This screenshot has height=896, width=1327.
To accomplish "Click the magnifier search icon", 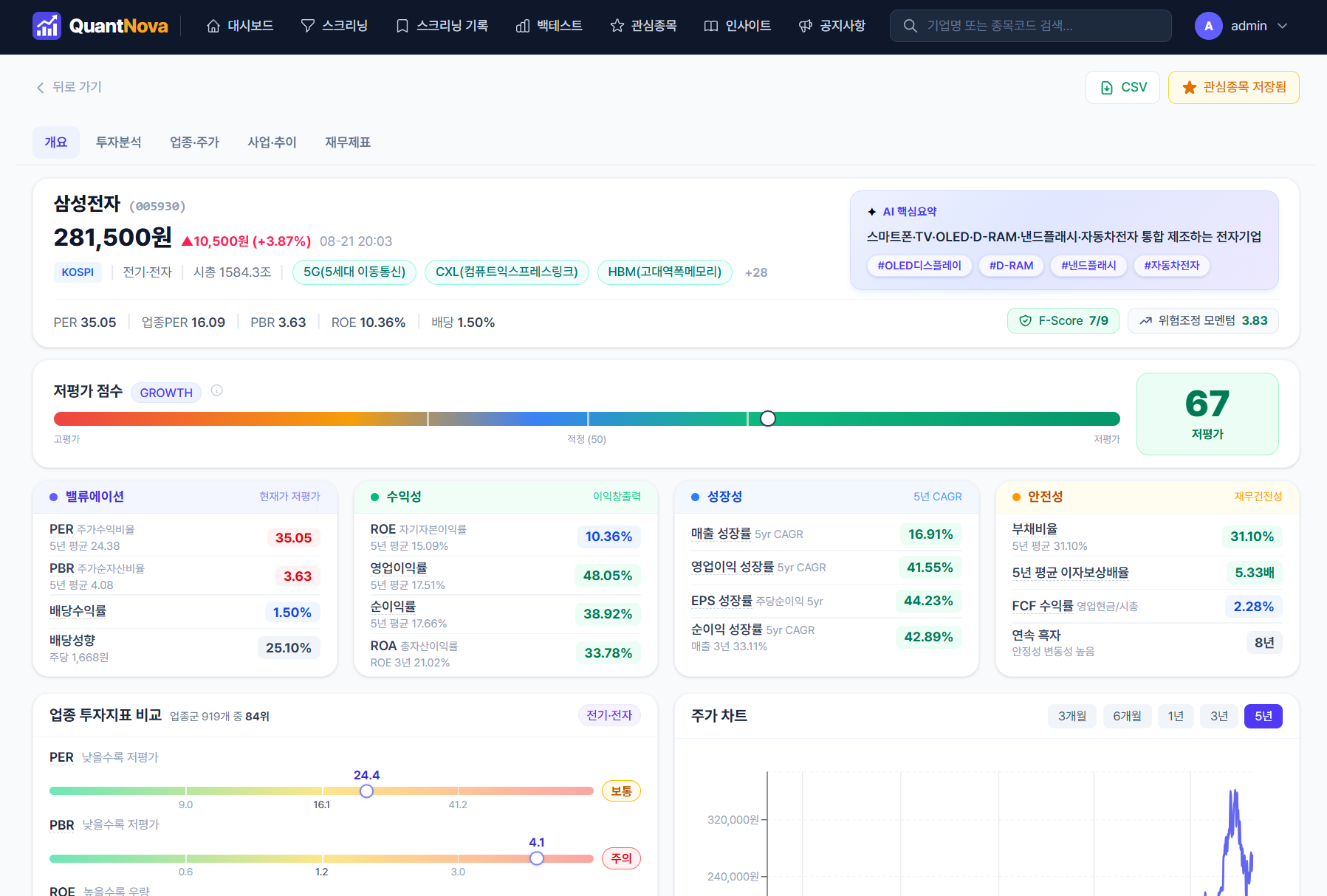I will click(x=911, y=26).
